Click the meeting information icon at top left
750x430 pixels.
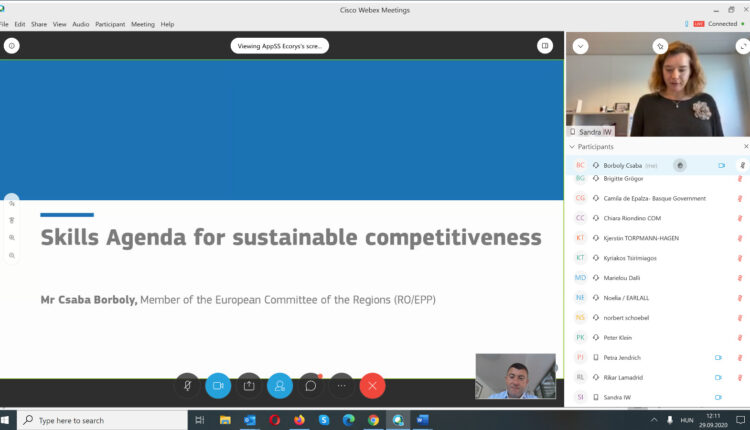[x=11, y=45]
